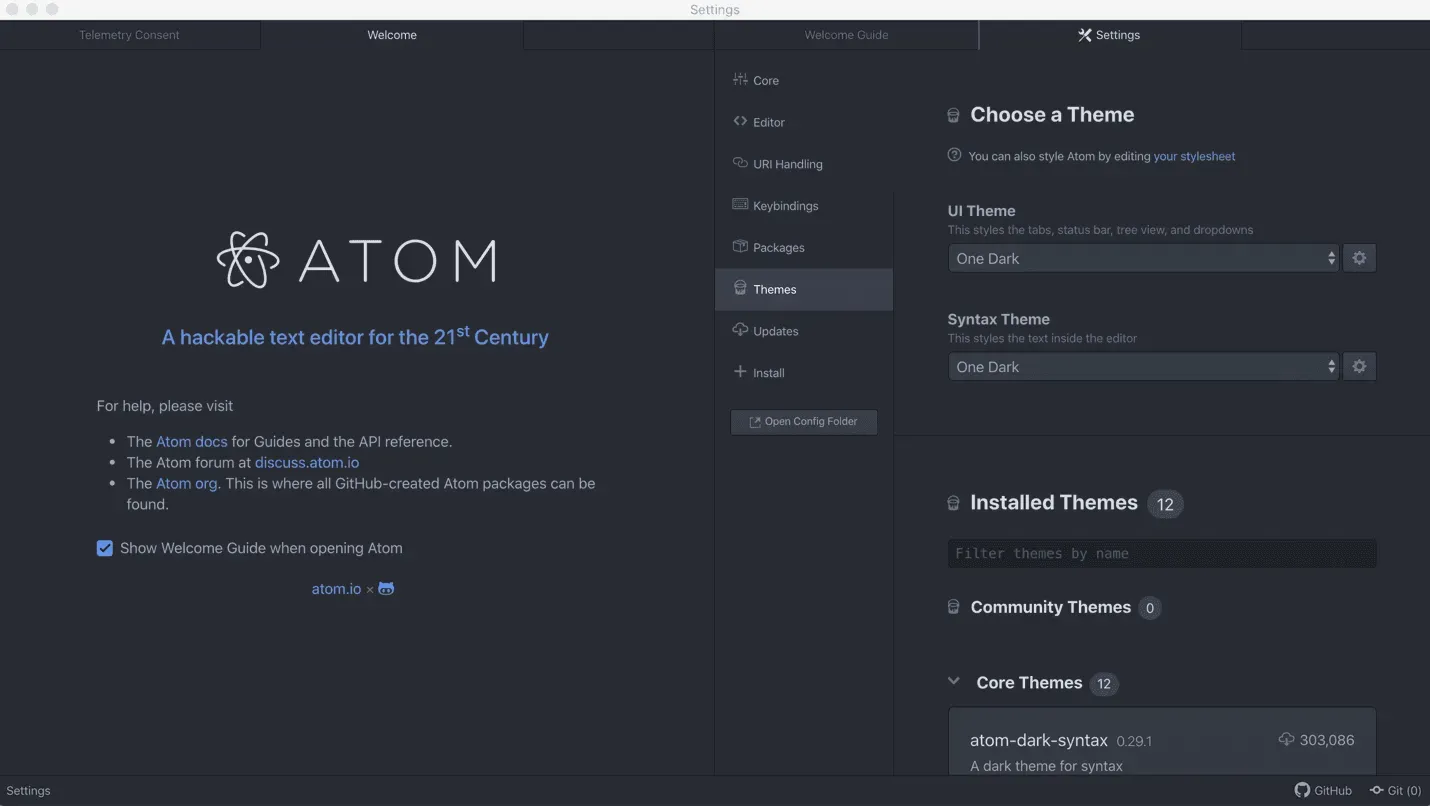
Task: Click the Settings label in status bar
Action: (28, 791)
